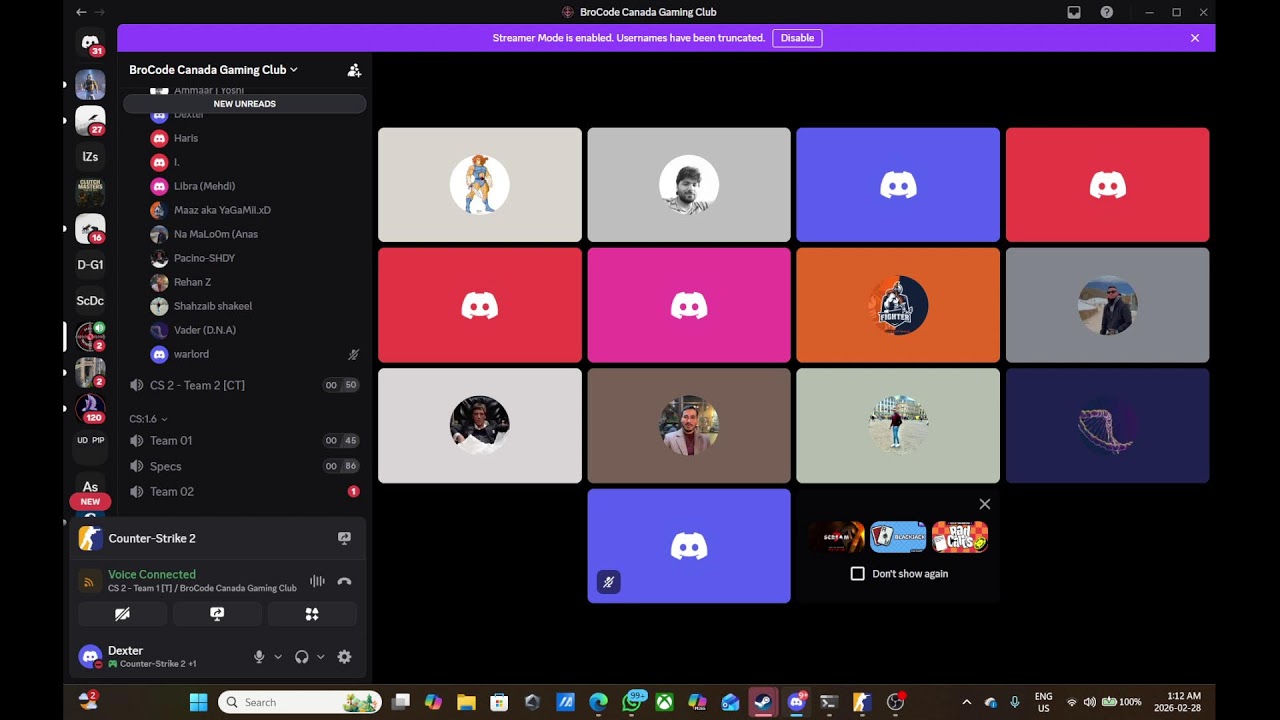The width and height of the screenshot is (1280, 720).
Task: Open Microsoft Edge from the taskbar
Action: pyautogui.click(x=598, y=702)
